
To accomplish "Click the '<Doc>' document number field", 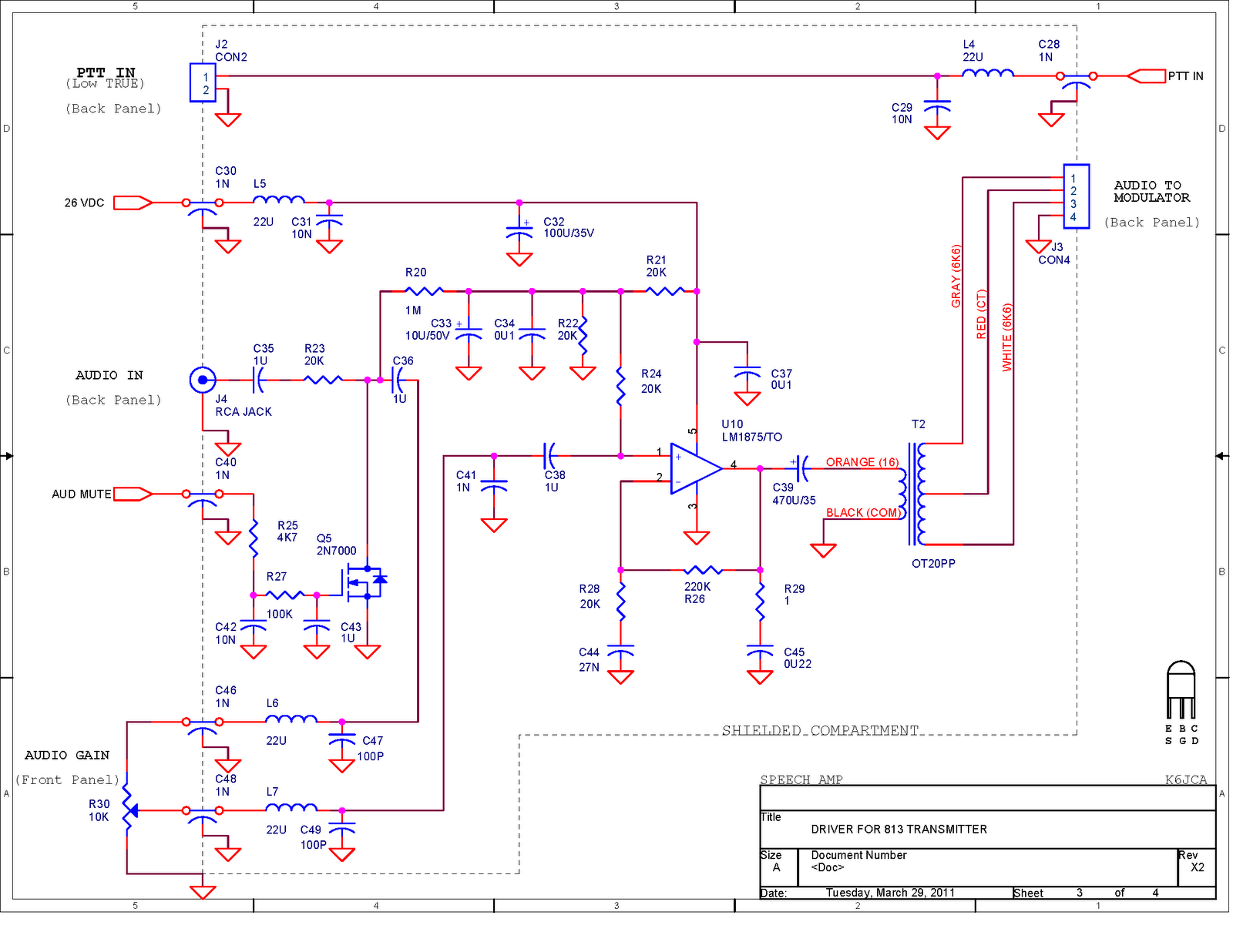I will pos(828,867).
